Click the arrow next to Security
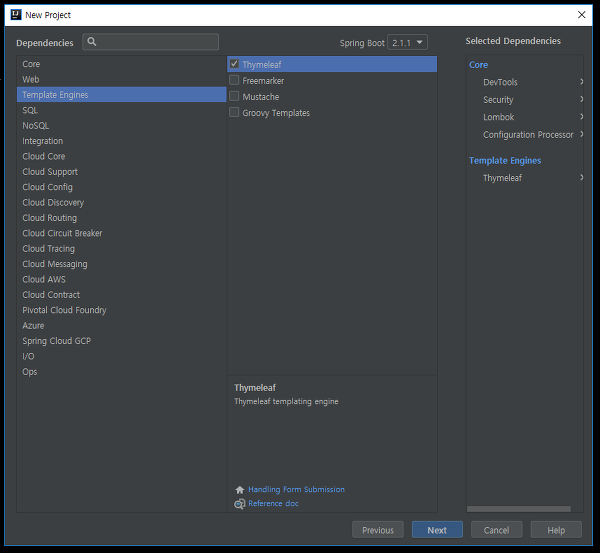The height and width of the screenshot is (553, 600). point(581,99)
